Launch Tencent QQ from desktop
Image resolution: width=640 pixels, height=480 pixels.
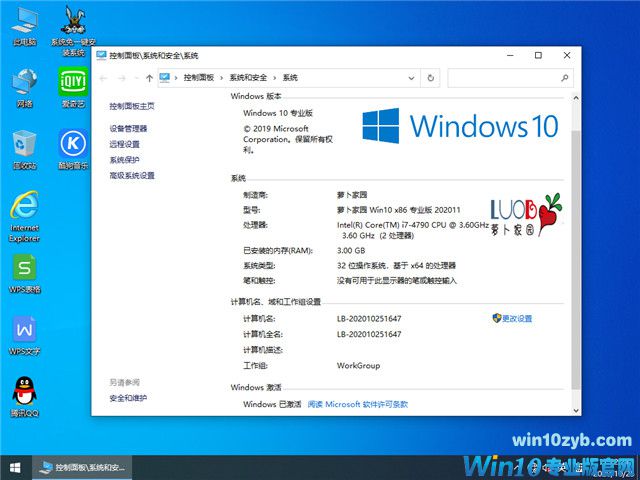(x=24, y=397)
